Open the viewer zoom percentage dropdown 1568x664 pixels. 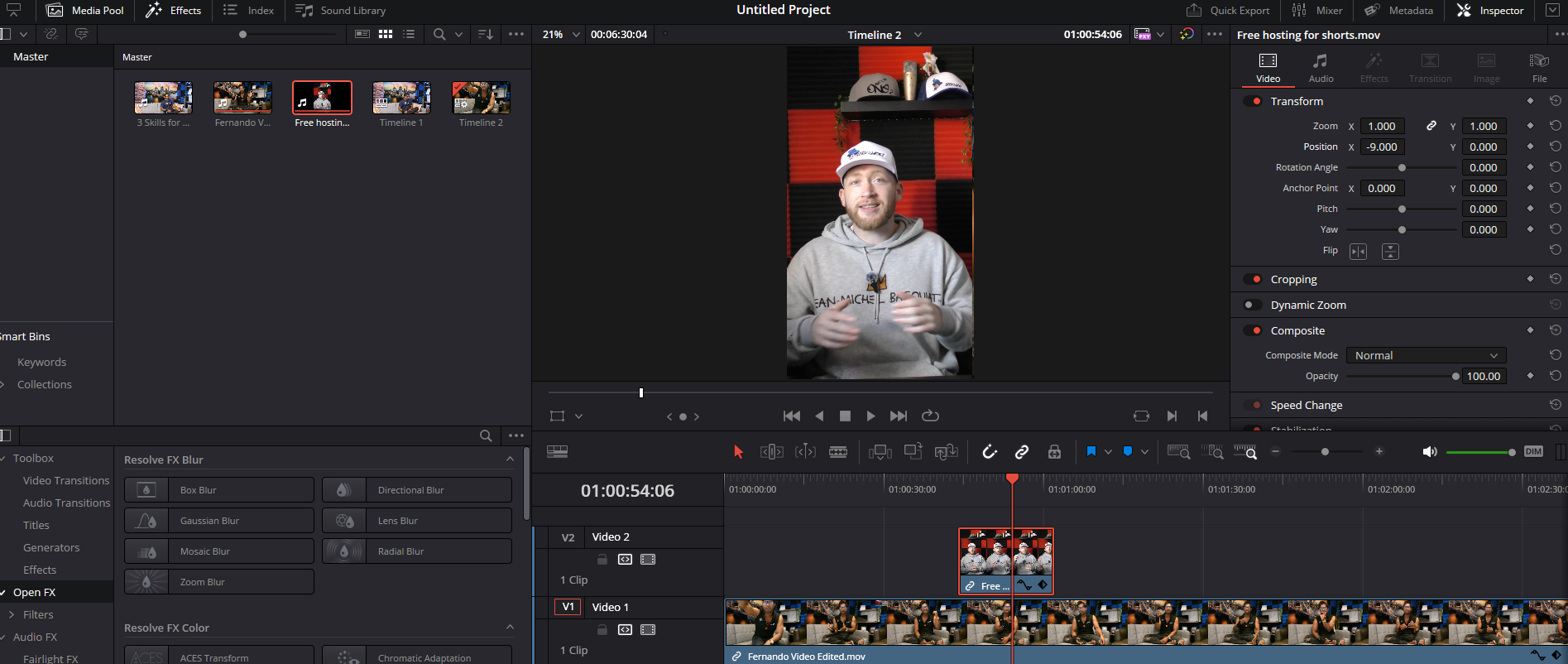(x=560, y=34)
